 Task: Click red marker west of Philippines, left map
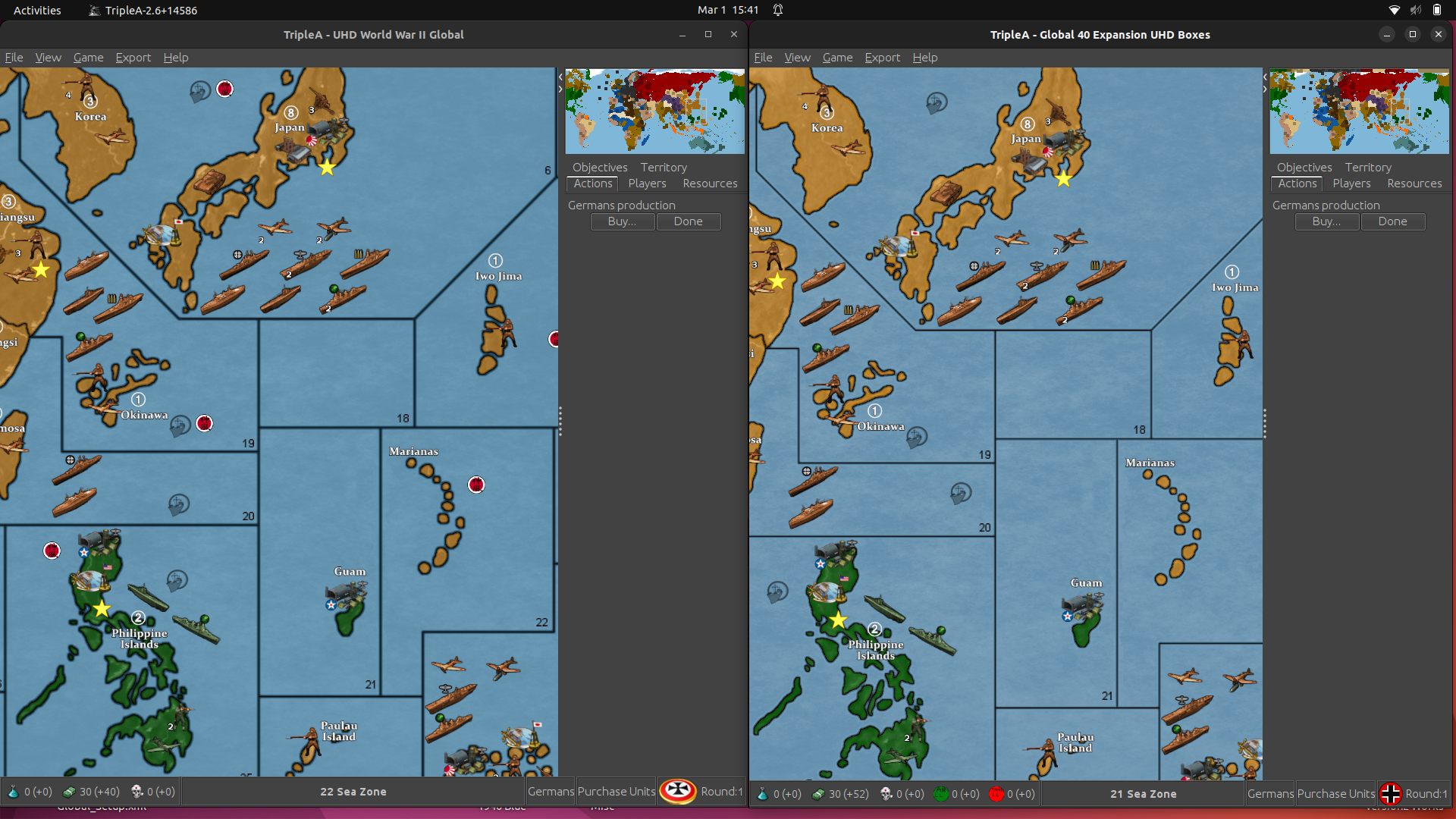pos(52,551)
